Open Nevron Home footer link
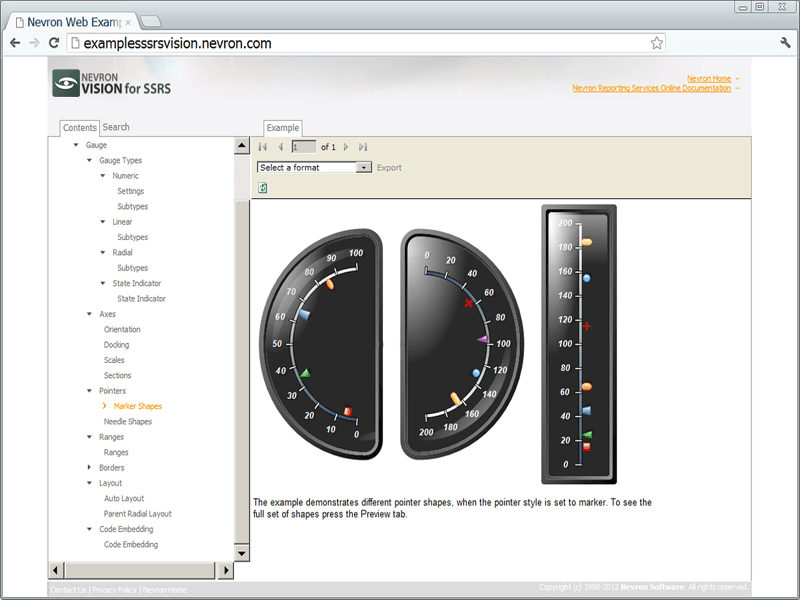 tap(165, 590)
